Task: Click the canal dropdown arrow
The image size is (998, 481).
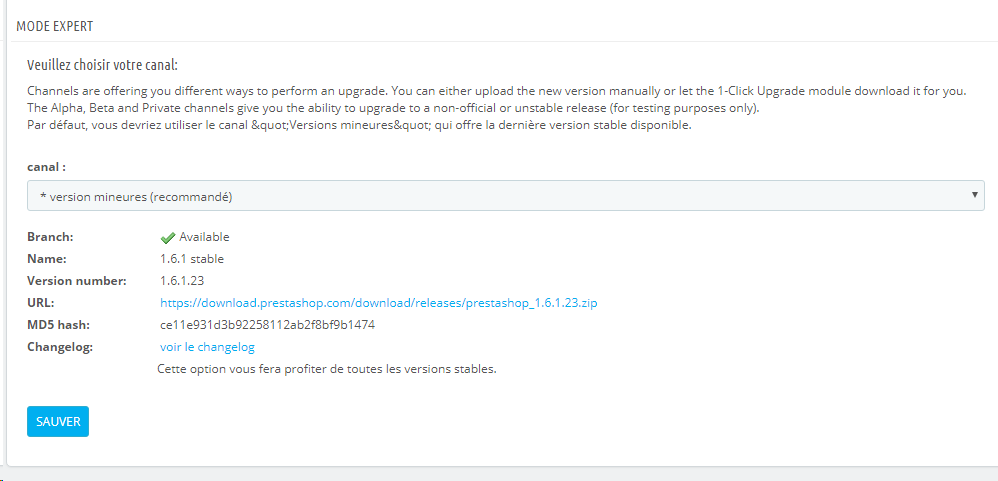Action: coord(975,195)
